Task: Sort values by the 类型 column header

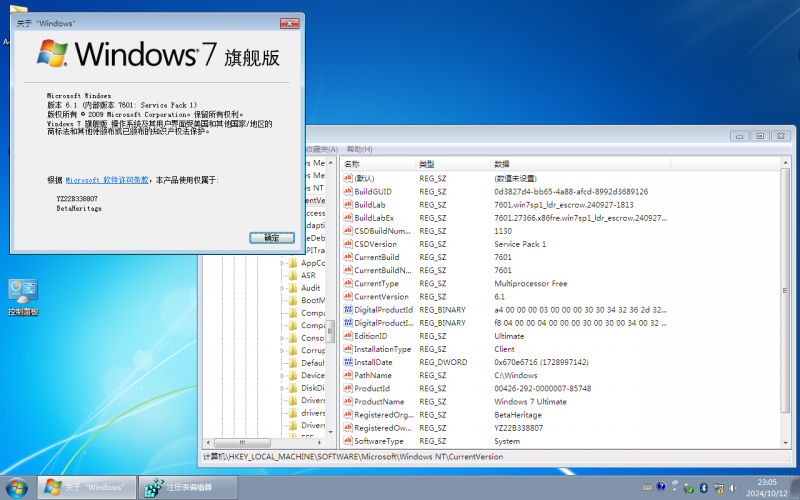Action: pos(453,164)
